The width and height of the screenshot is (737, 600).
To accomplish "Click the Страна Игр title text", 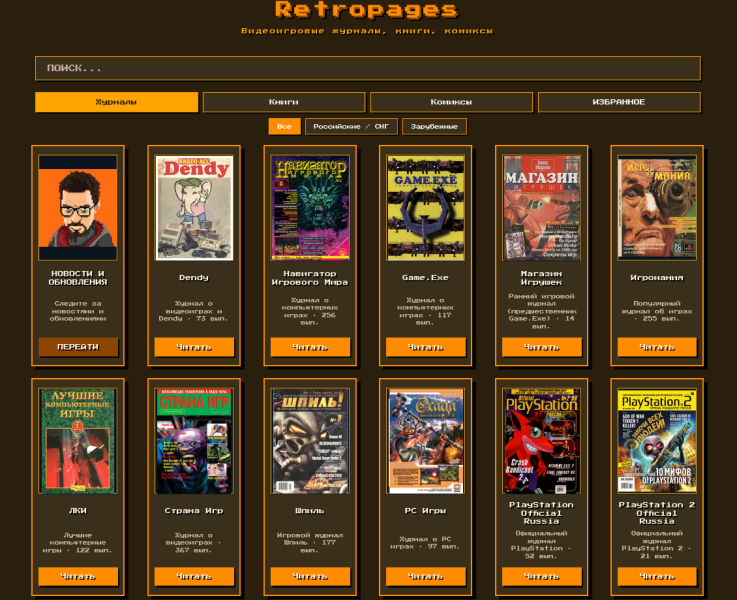I will coord(194,511).
